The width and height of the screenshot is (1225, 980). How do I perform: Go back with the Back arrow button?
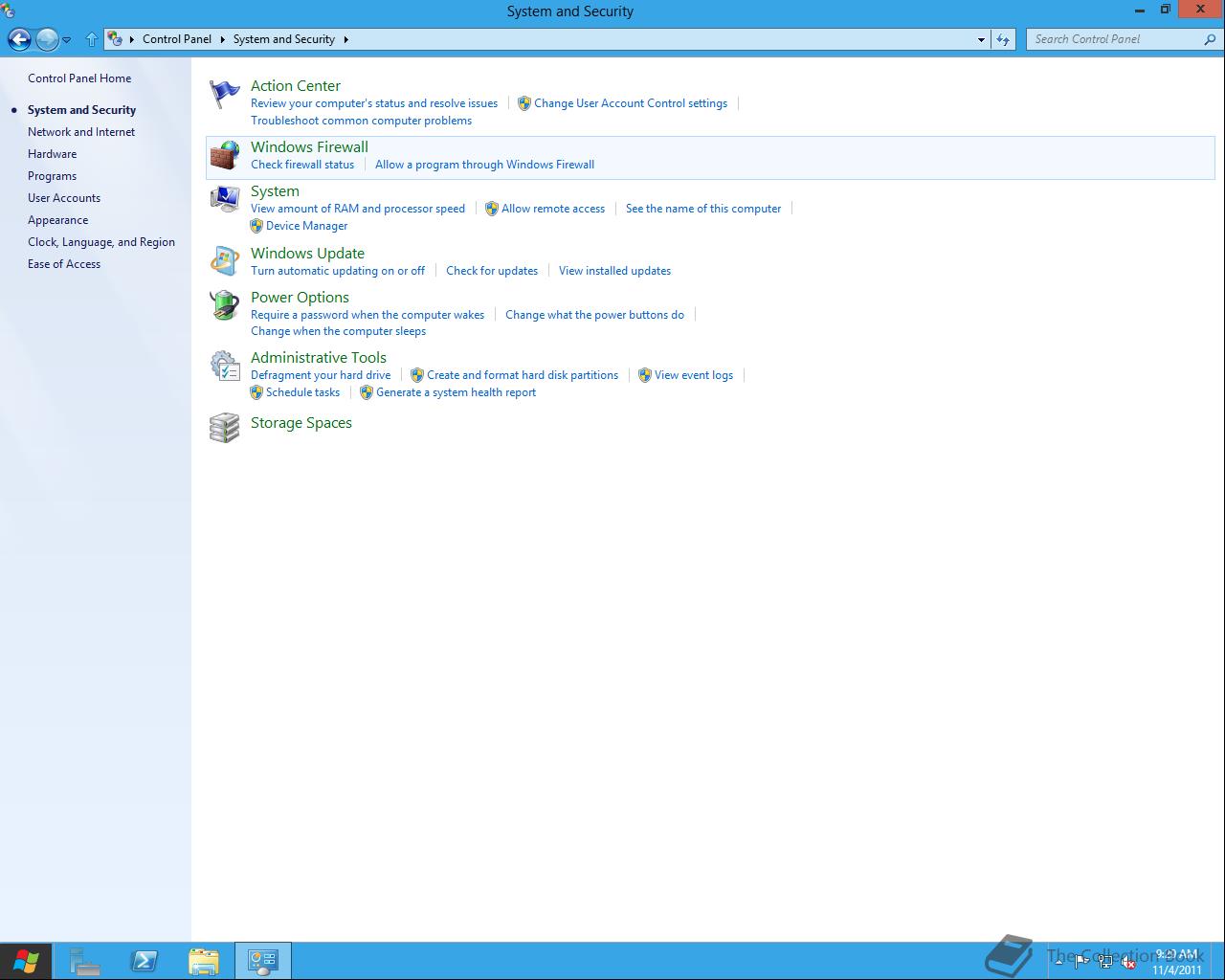coord(19,39)
